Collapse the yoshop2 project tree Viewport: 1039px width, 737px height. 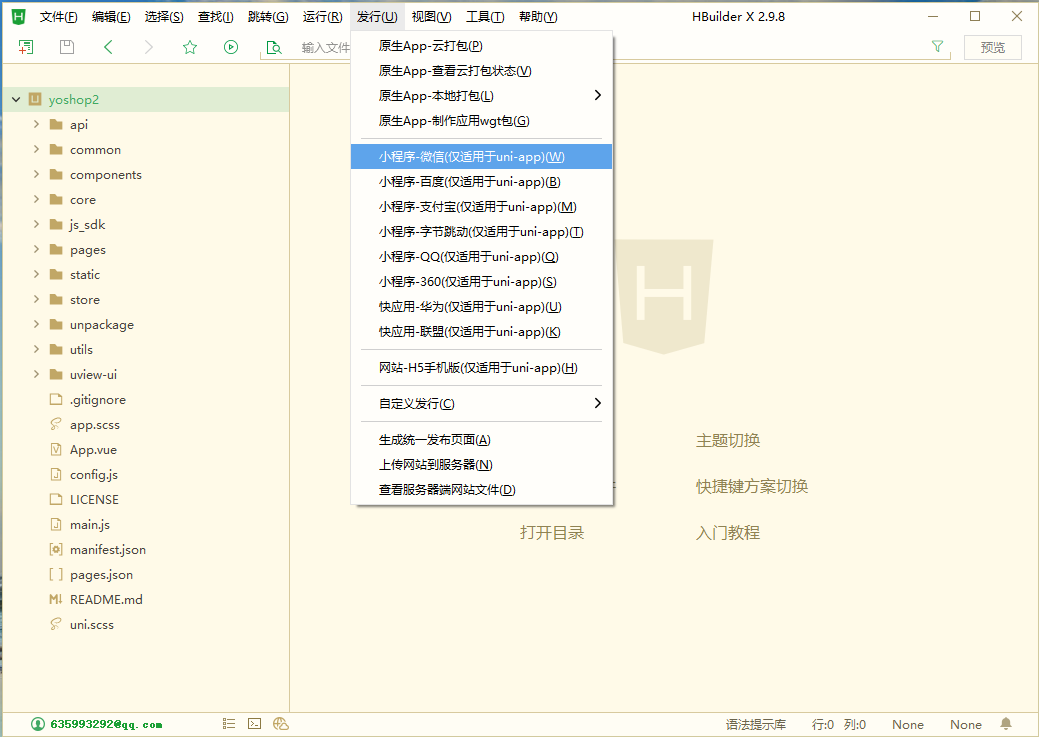click(16, 99)
